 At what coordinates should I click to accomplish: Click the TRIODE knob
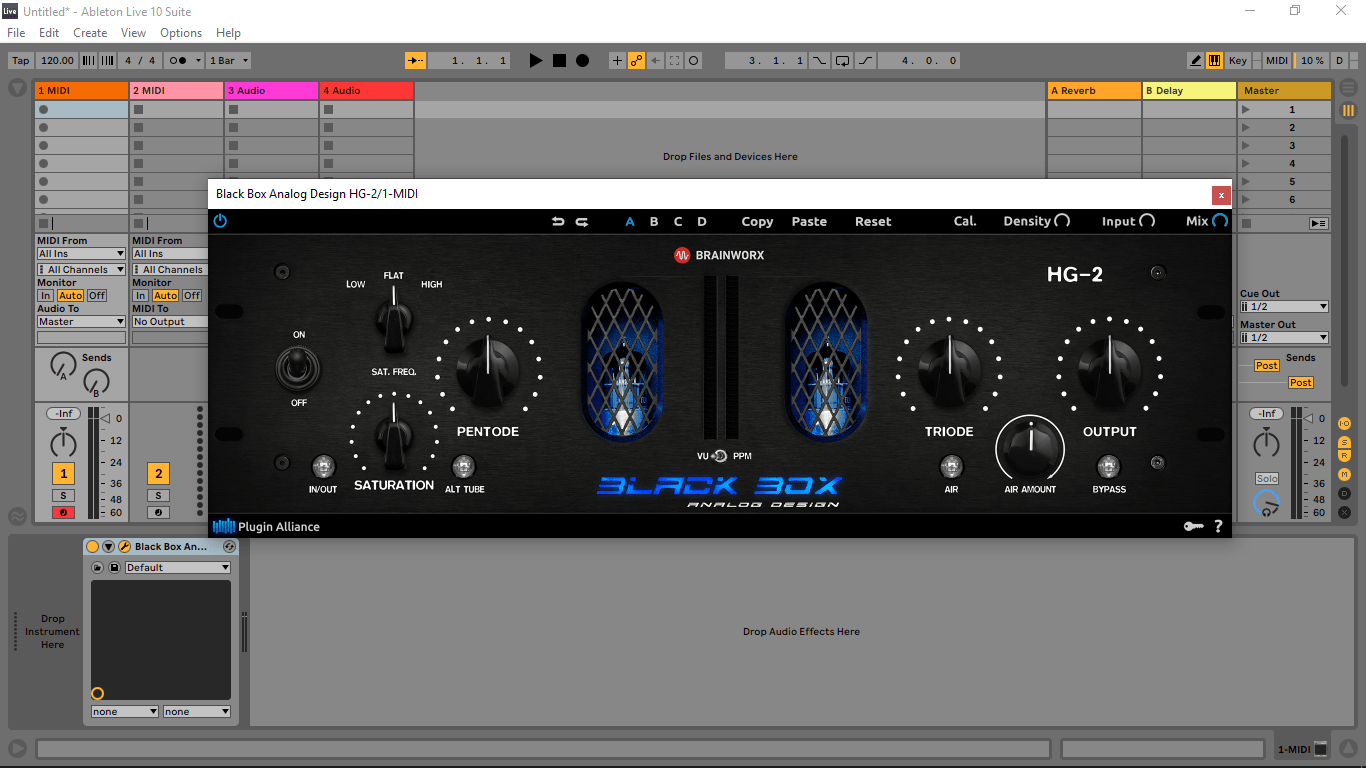click(949, 370)
